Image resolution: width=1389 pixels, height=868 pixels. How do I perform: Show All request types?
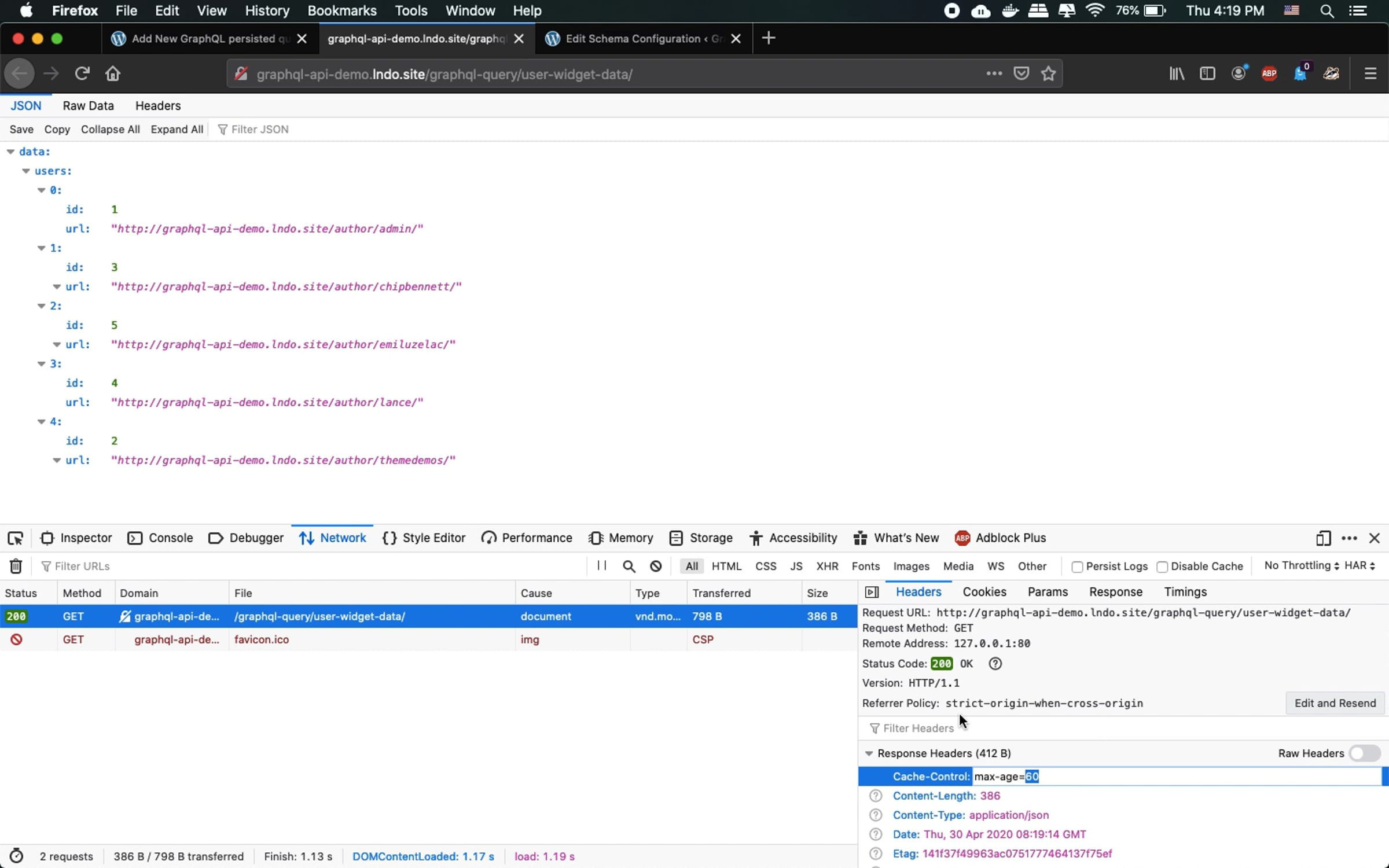click(692, 566)
